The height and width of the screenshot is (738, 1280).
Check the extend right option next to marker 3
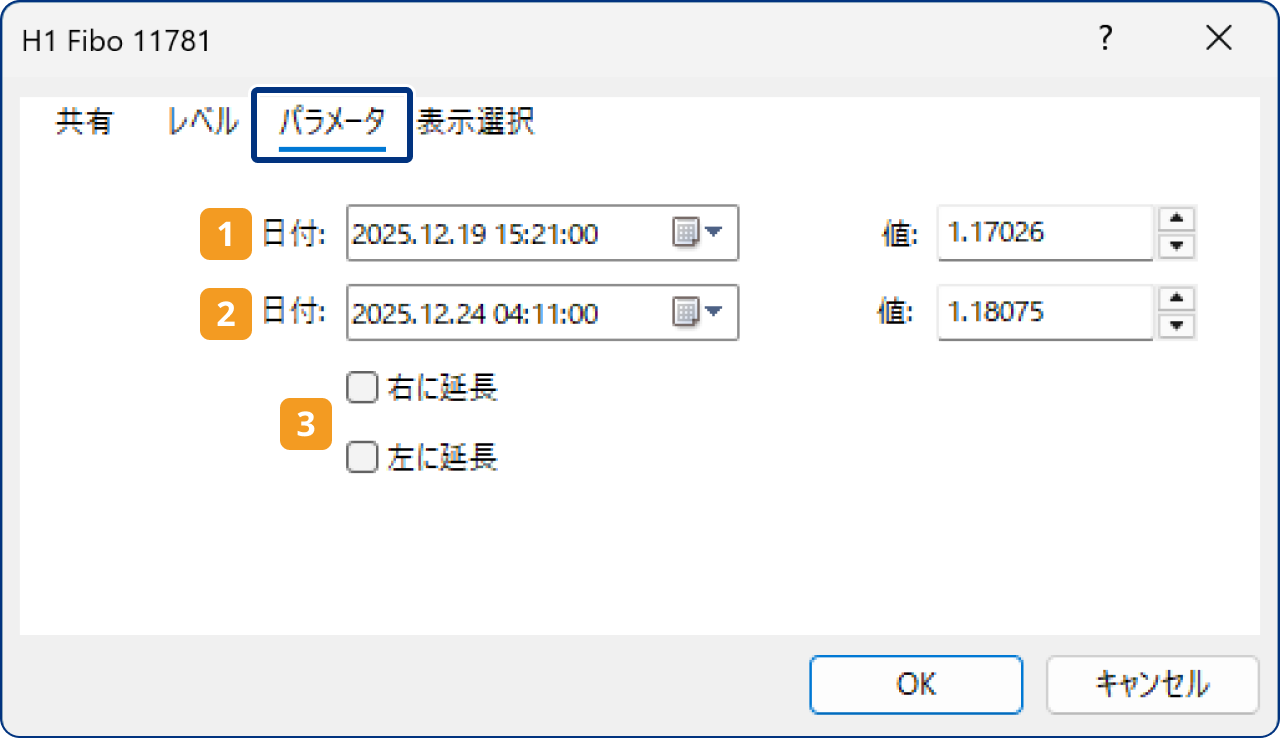pyautogui.click(x=362, y=387)
